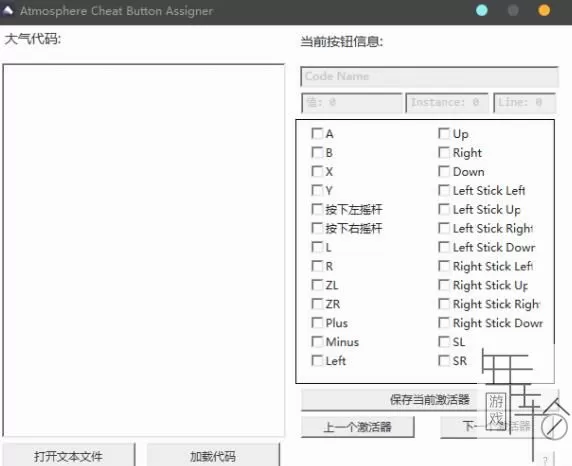Click the 加载代码 button
This screenshot has width=572, height=466.
tap(213, 456)
